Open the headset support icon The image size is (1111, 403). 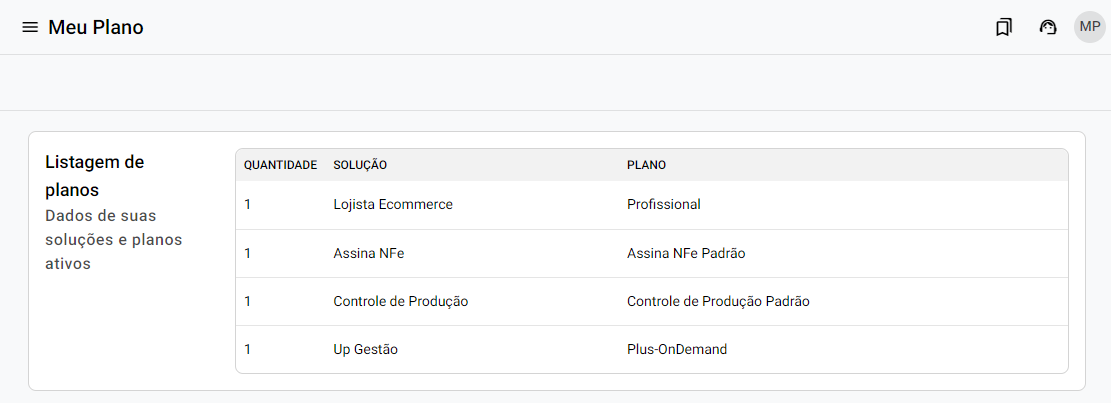coord(1048,28)
